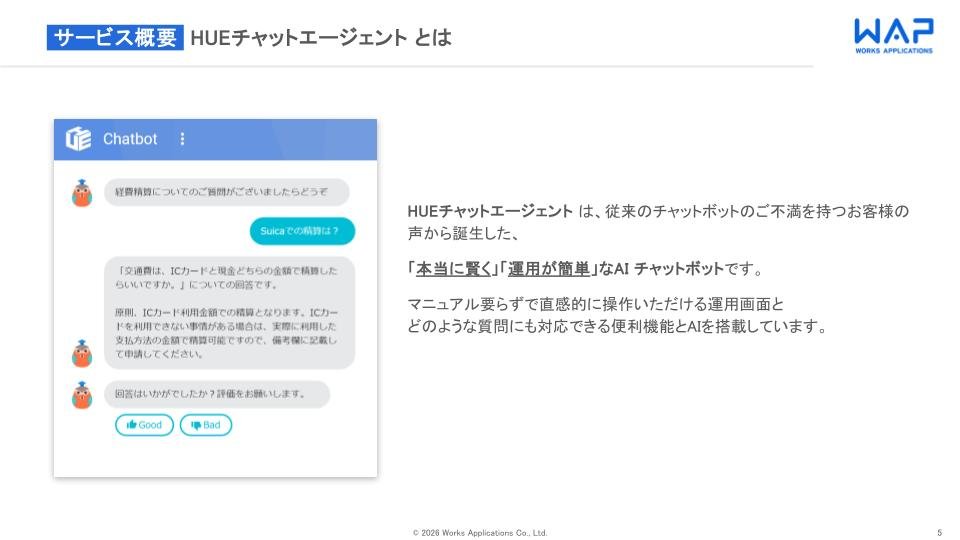
Task: Click the '© 2026 Works Applications Co., Ltd.' footer
Action: click(480, 533)
